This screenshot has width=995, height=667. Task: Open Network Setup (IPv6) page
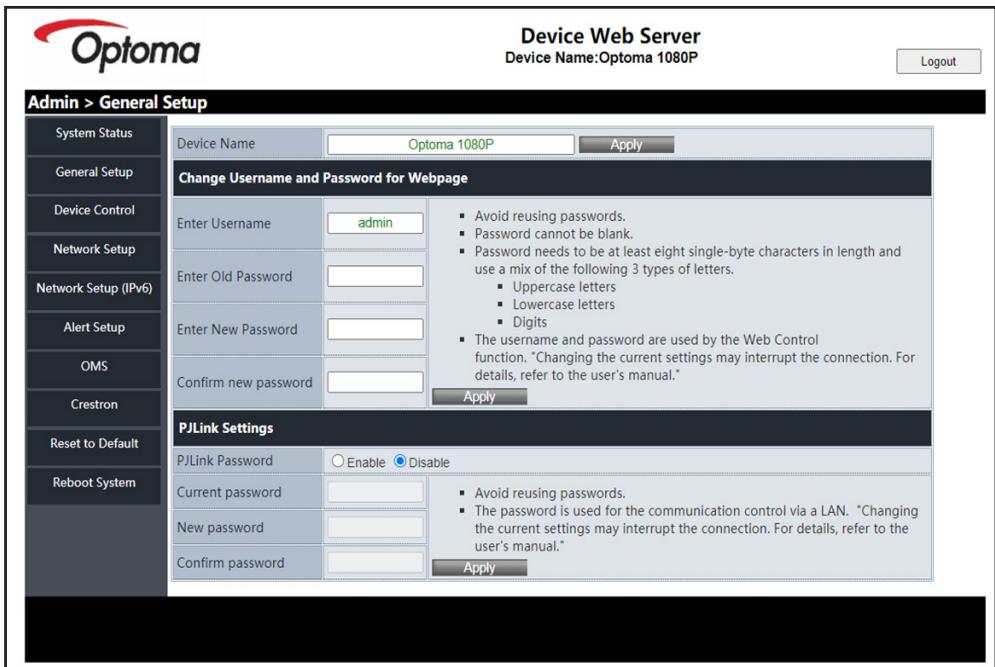pos(94,289)
